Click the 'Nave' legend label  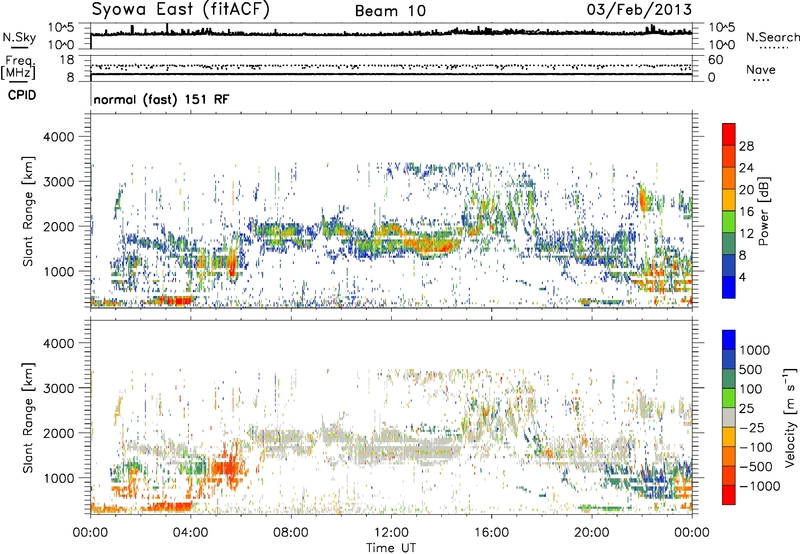(761, 69)
